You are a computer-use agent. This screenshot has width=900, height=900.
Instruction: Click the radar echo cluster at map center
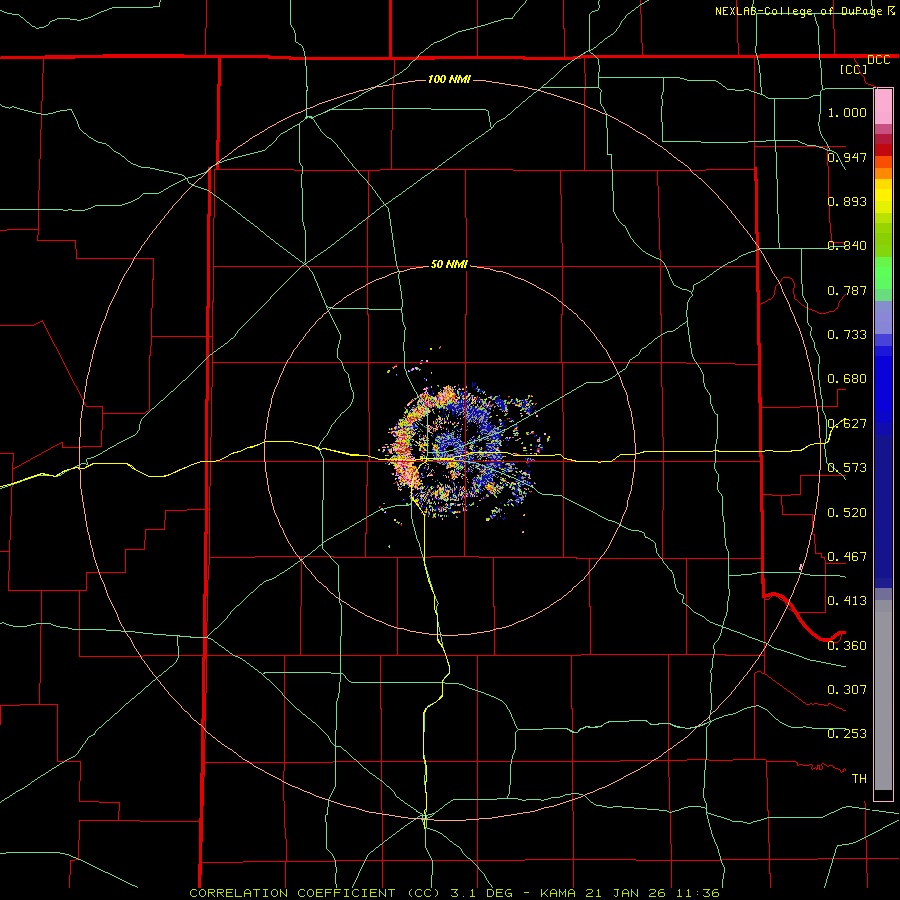[x=462, y=451]
